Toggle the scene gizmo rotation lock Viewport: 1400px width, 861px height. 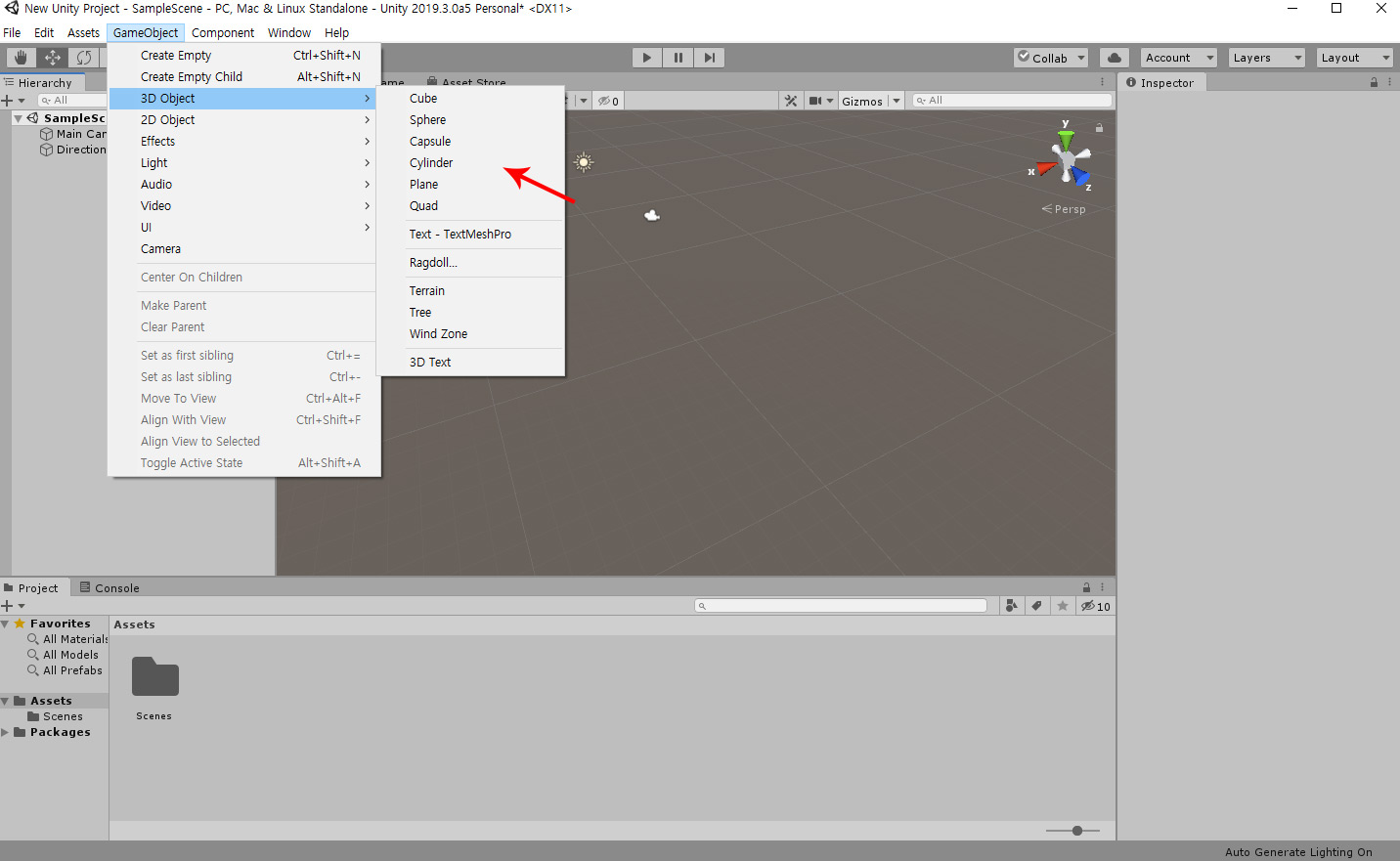(1099, 128)
